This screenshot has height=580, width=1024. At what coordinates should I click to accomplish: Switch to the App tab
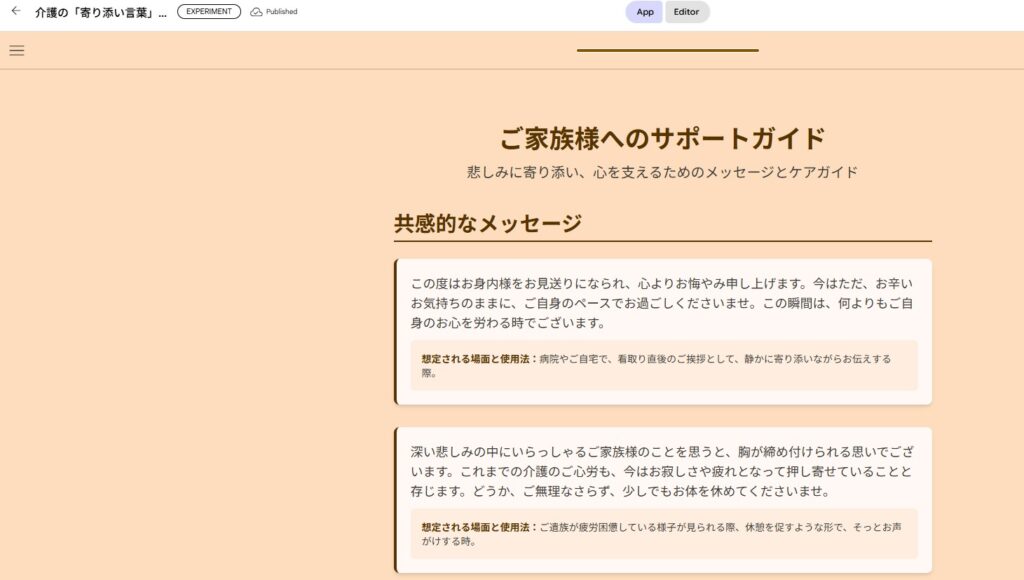pos(645,12)
